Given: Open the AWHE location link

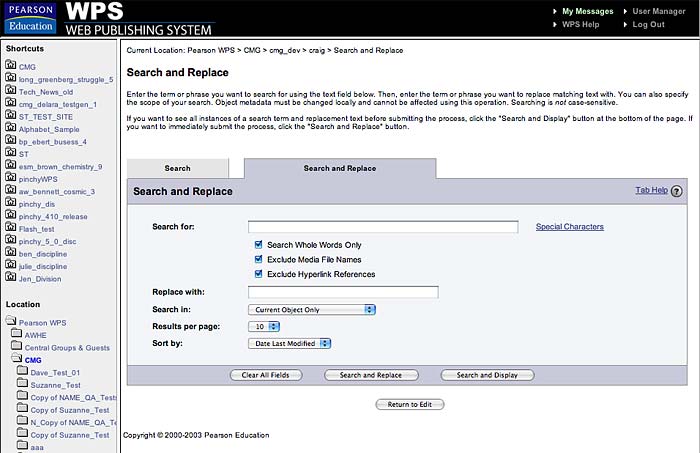Looking at the screenshot, I should (35, 335).
